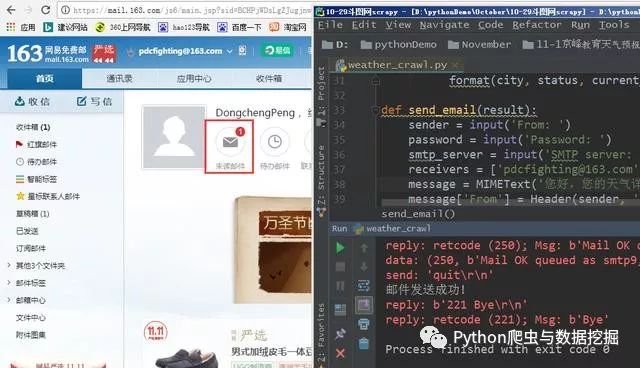Open the 严选 red badge in mail header
Viewport: 640px width, 368px height.
pyautogui.click(x=104, y=53)
